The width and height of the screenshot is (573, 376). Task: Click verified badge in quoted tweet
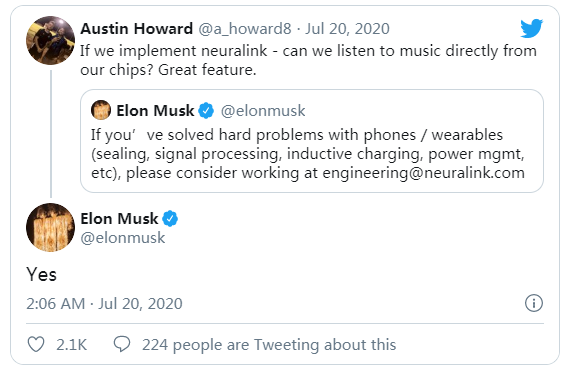[206, 111]
